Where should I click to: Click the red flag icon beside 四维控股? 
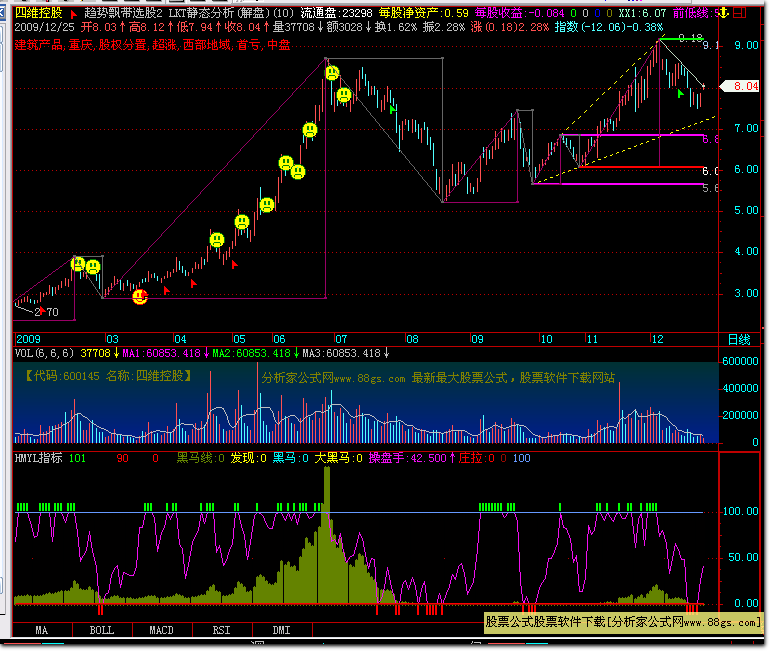[74, 14]
